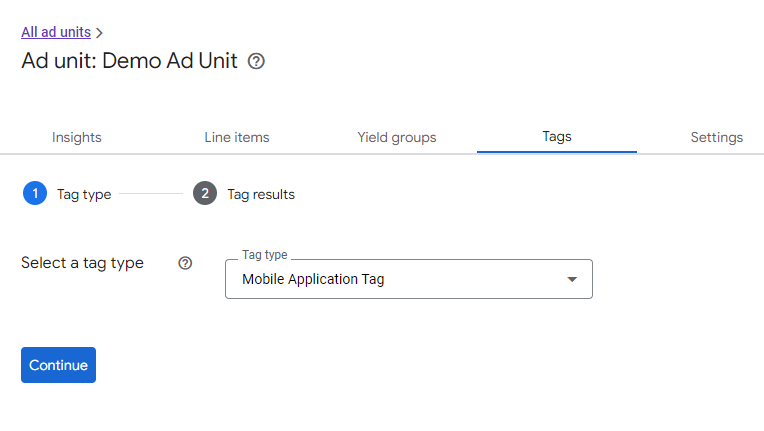The image size is (764, 431).
Task: Click the floating Tag type field label
Action: (265, 255)
